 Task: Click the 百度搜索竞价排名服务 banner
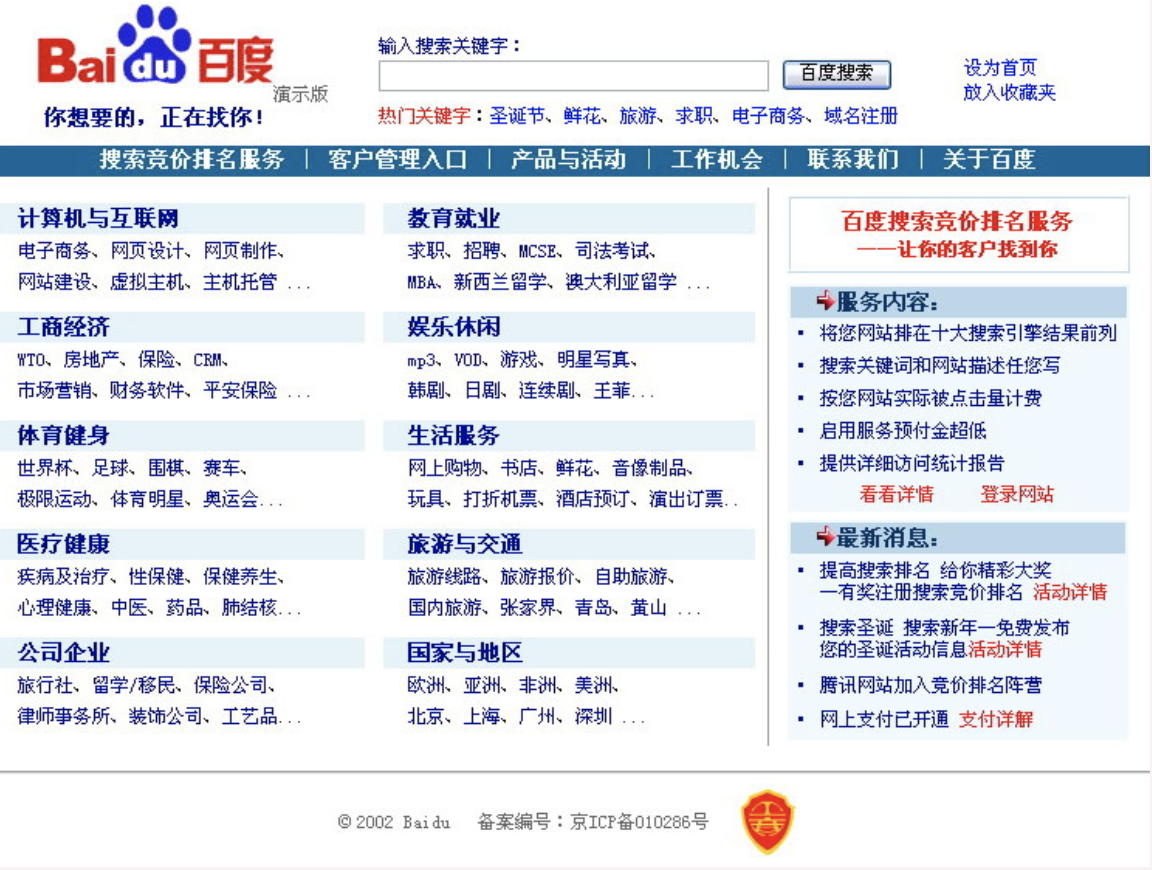coord(958,234)
